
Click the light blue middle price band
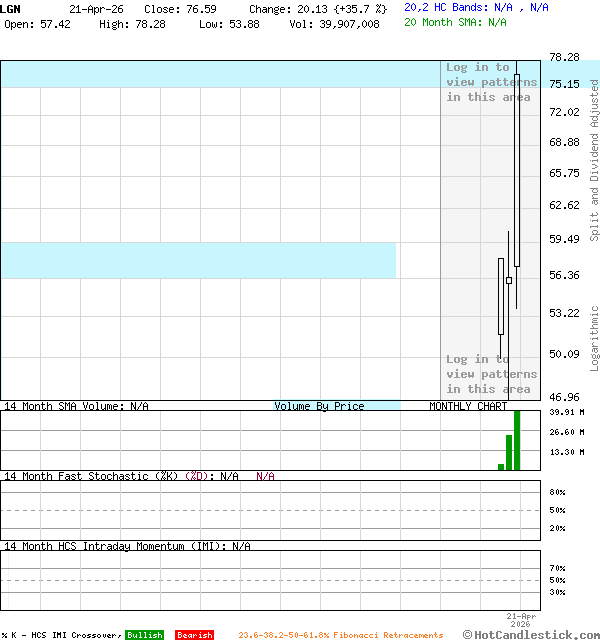tap(198, 260)
